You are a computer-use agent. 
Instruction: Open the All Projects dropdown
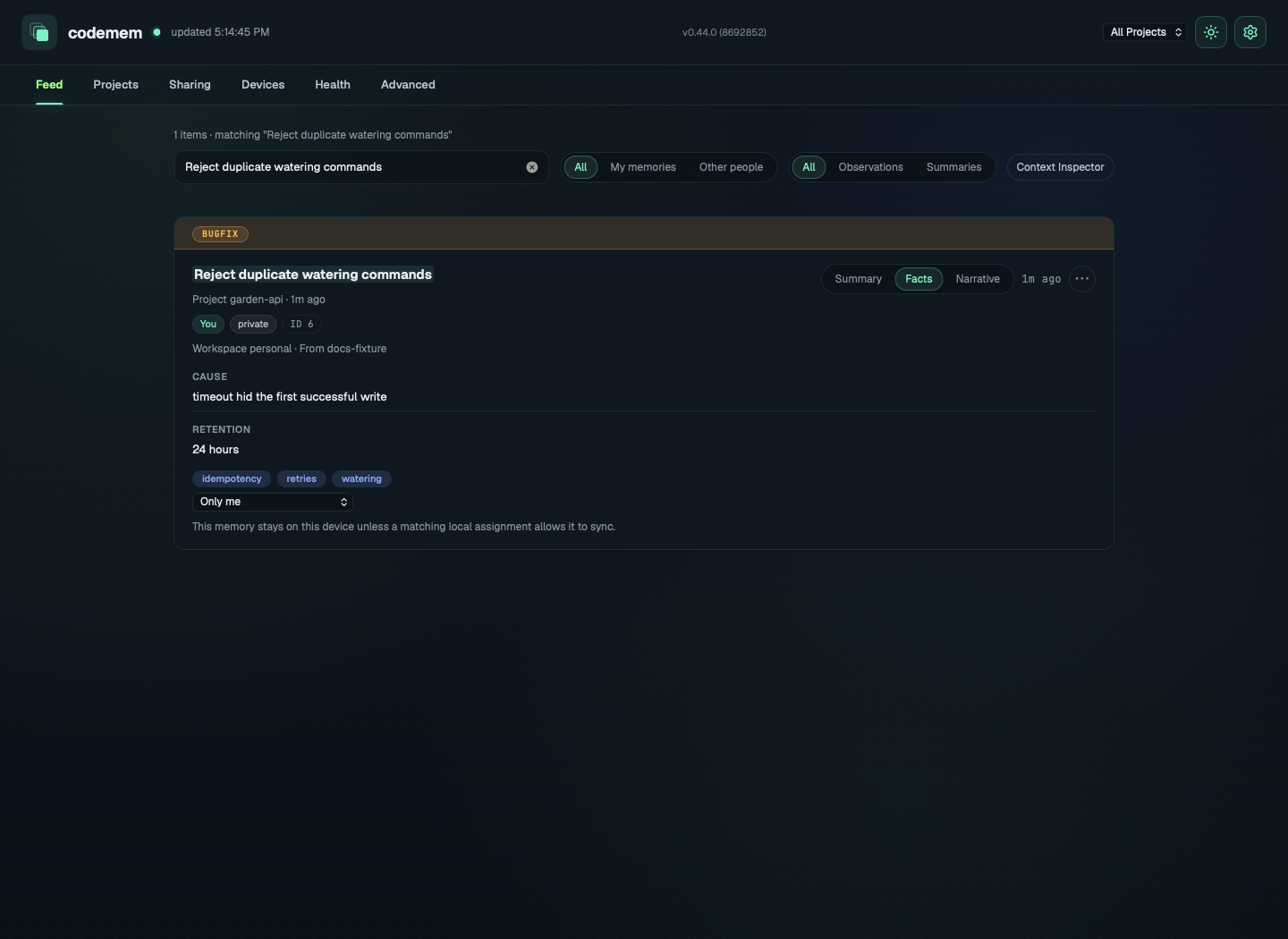[1145, 32]
